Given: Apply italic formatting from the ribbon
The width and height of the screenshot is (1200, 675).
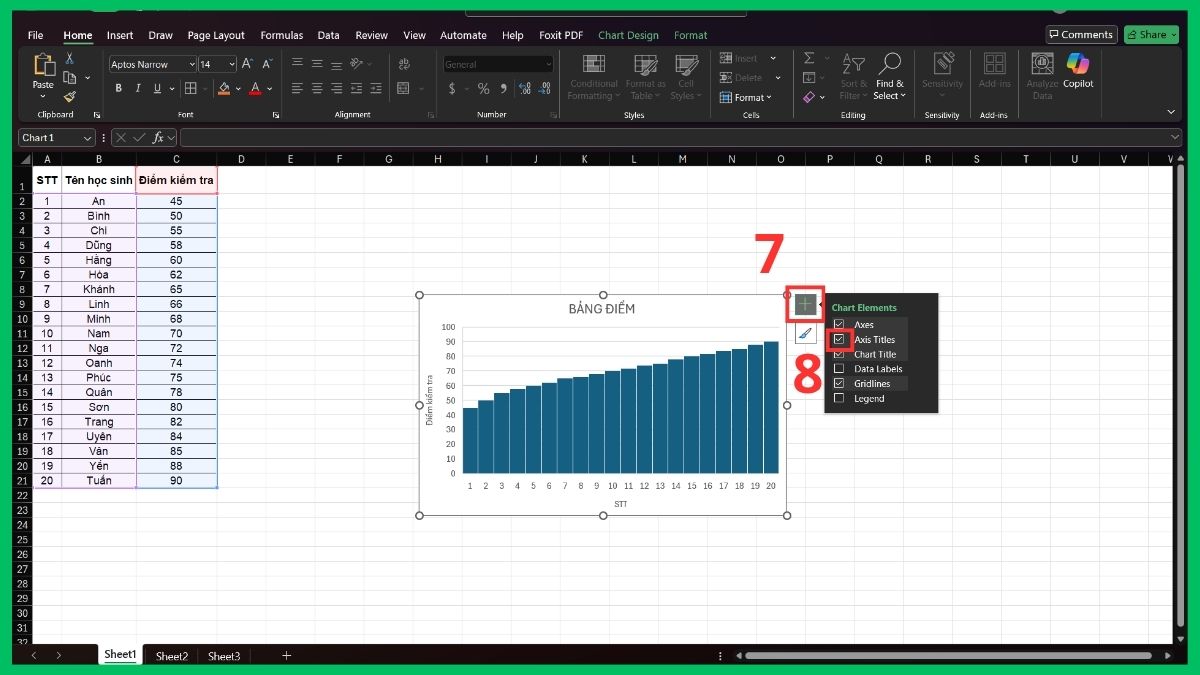Looking at the screenshot, I should (x=138, y=88).
